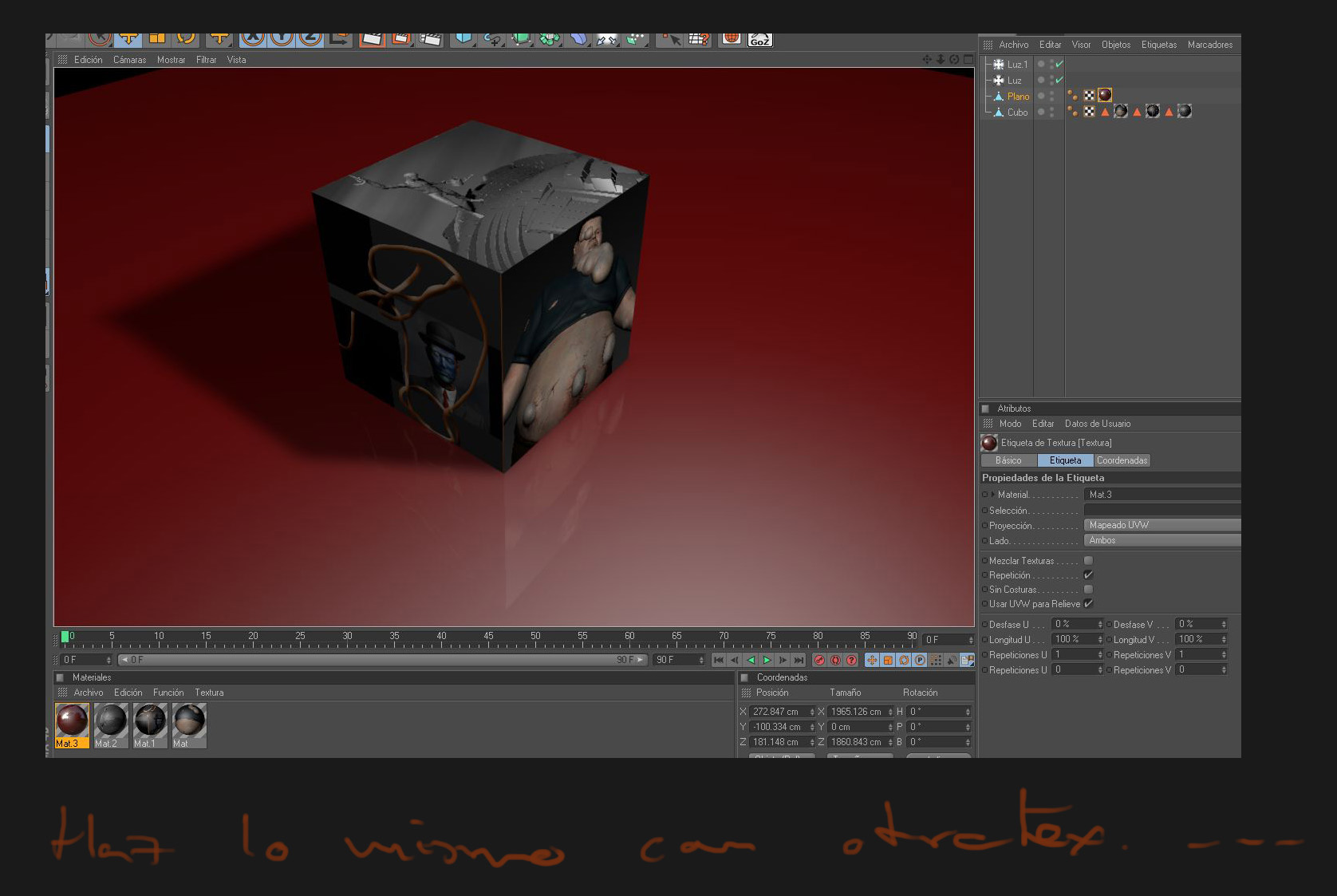Open the viewport Cámaras menu
Screen dimensions: 1337x896
click(129, 60)
